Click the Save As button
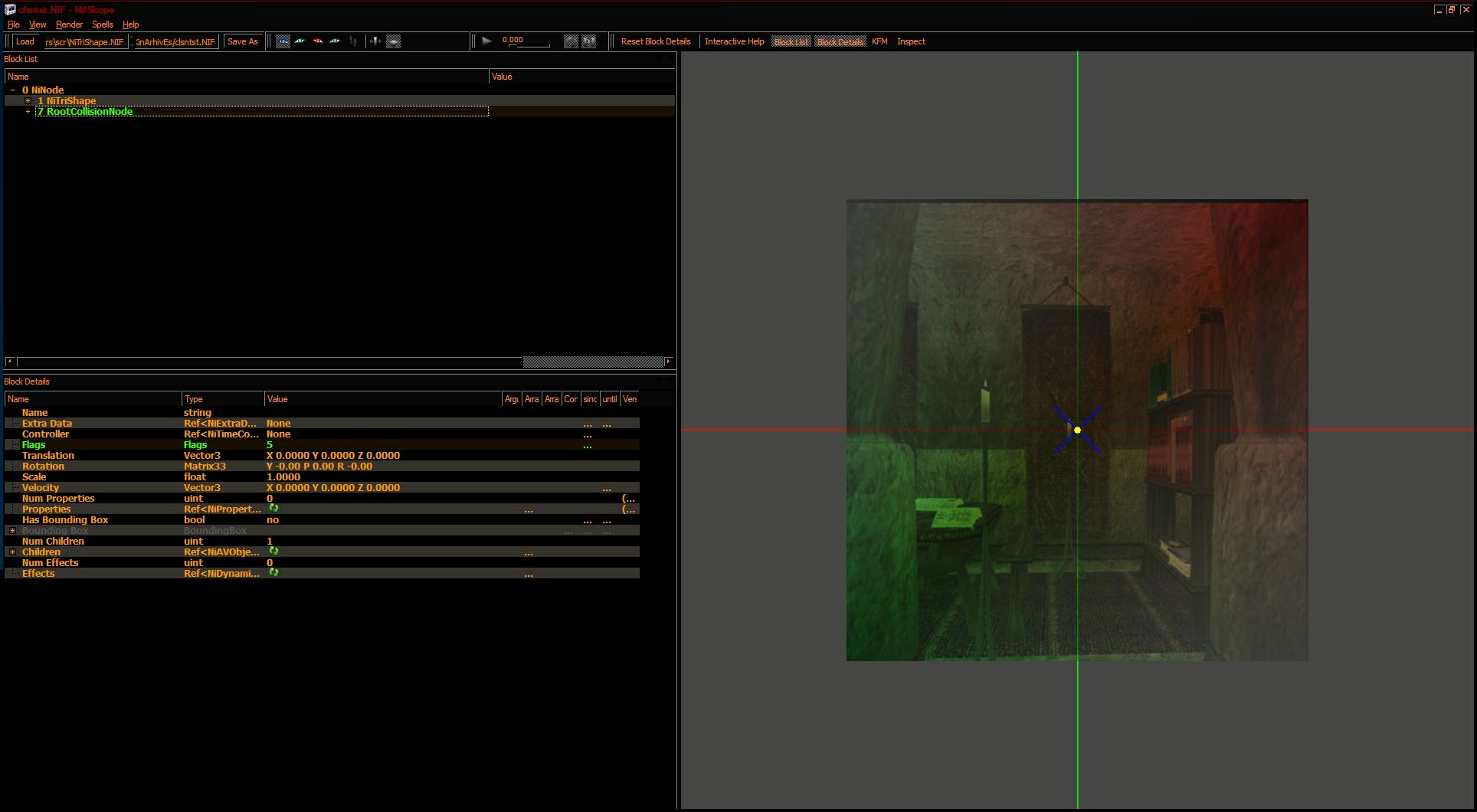 click(243, 41)
